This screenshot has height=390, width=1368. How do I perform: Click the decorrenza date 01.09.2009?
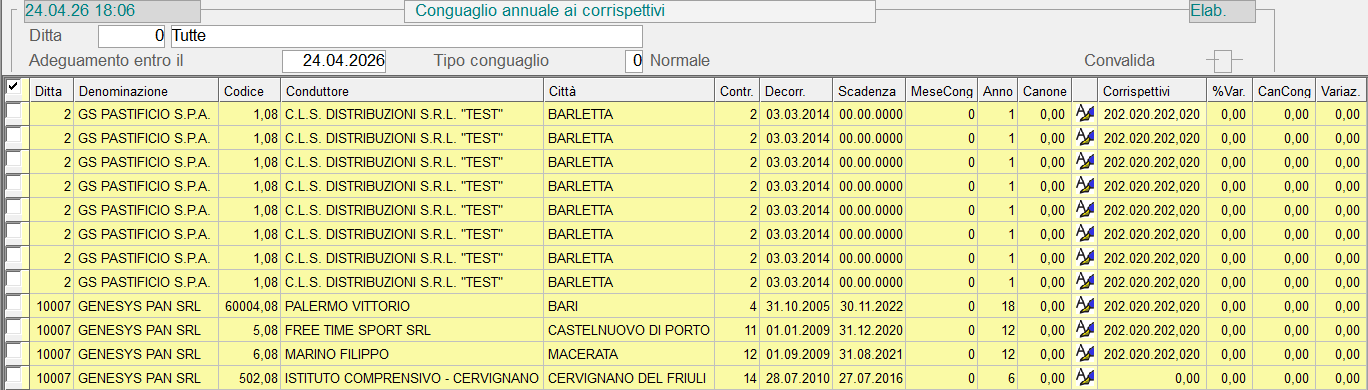coord(796,354)
